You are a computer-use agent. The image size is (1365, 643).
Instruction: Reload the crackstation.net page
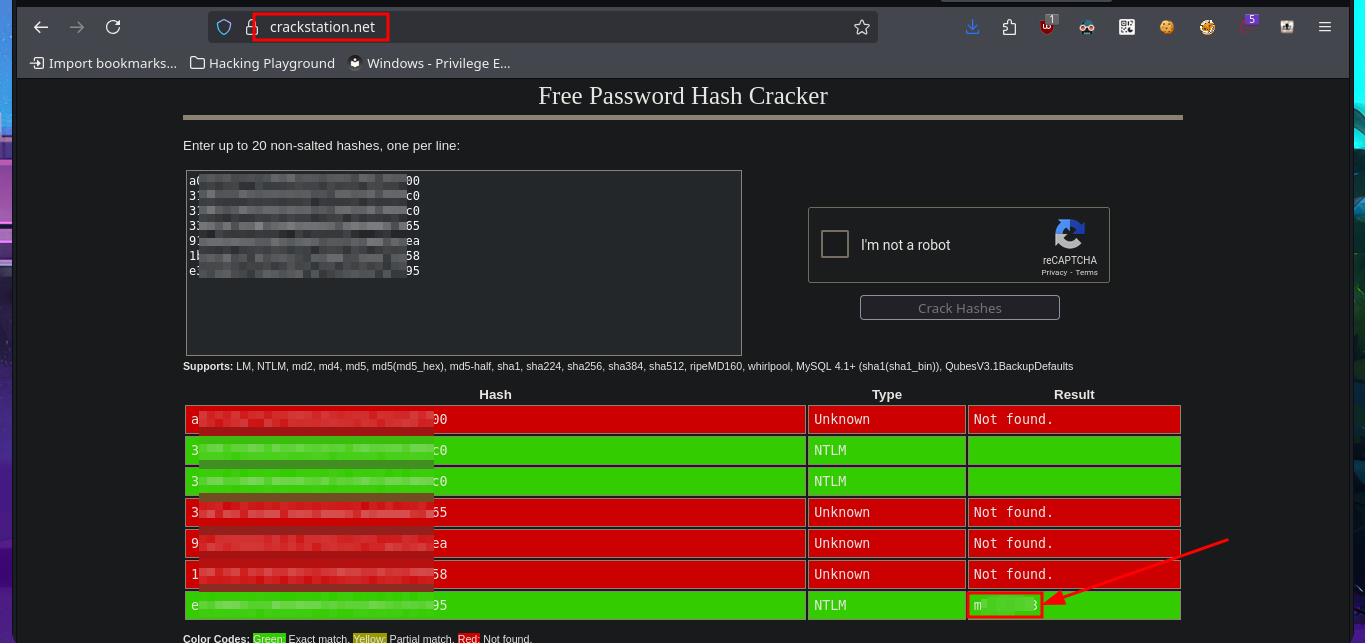coord(113,27)
